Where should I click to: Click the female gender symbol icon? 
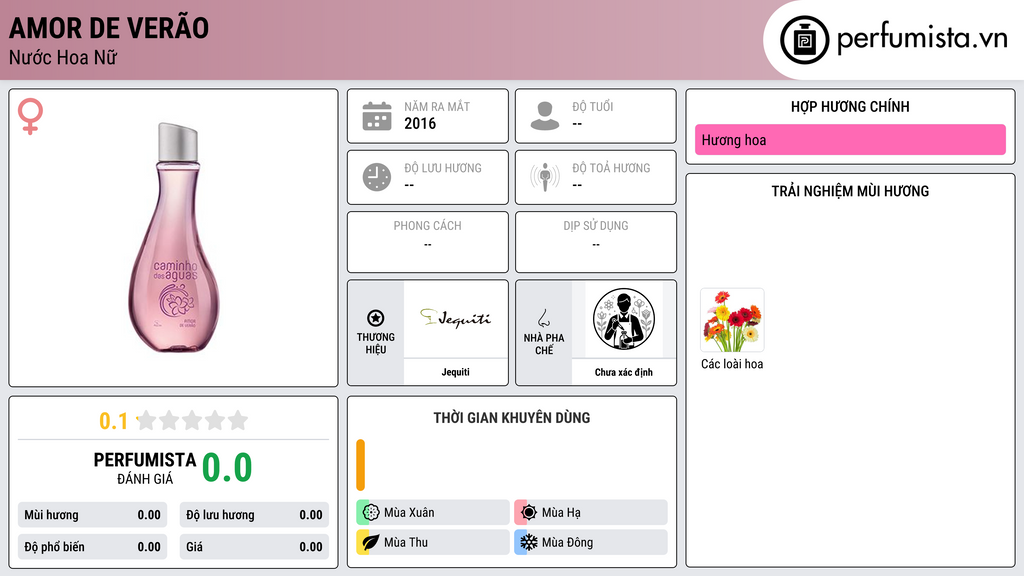pyautogui.click(x=30, y=116)
